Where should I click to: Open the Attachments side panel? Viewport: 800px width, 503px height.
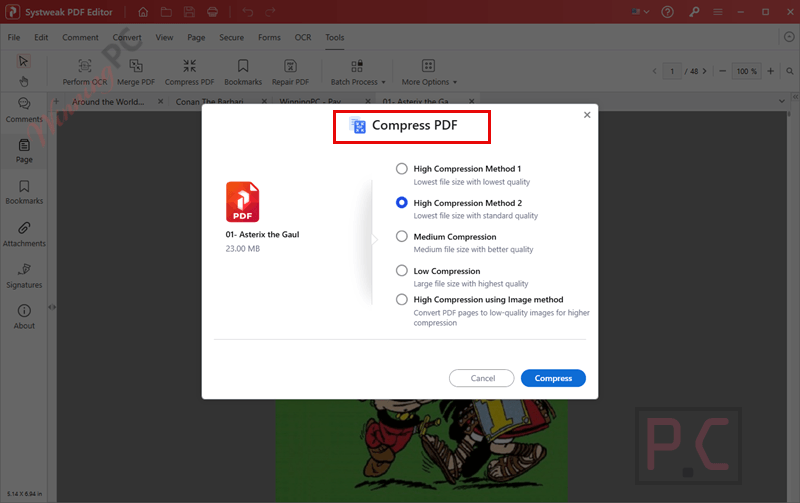pyautogui.click(x=24, y=235)
